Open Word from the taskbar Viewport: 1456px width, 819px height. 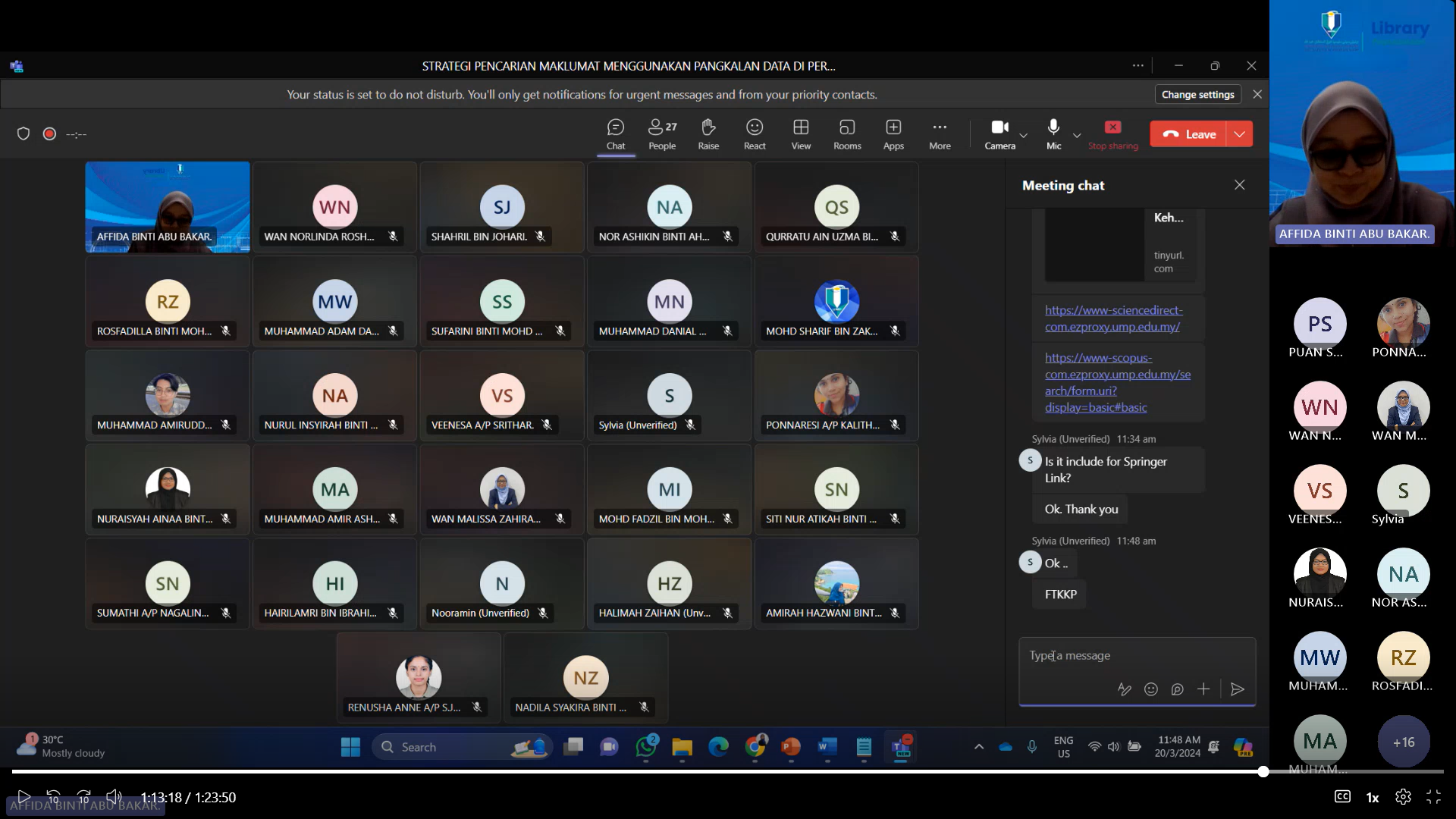pyautogui.click(x=827, y=747)
